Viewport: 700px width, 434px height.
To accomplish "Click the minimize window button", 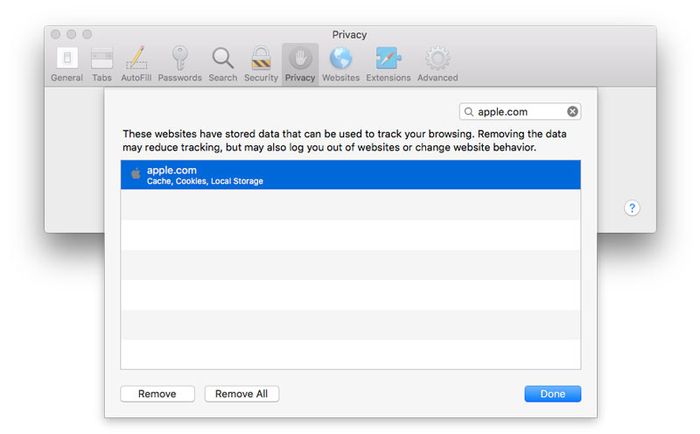I will [71, 34].
